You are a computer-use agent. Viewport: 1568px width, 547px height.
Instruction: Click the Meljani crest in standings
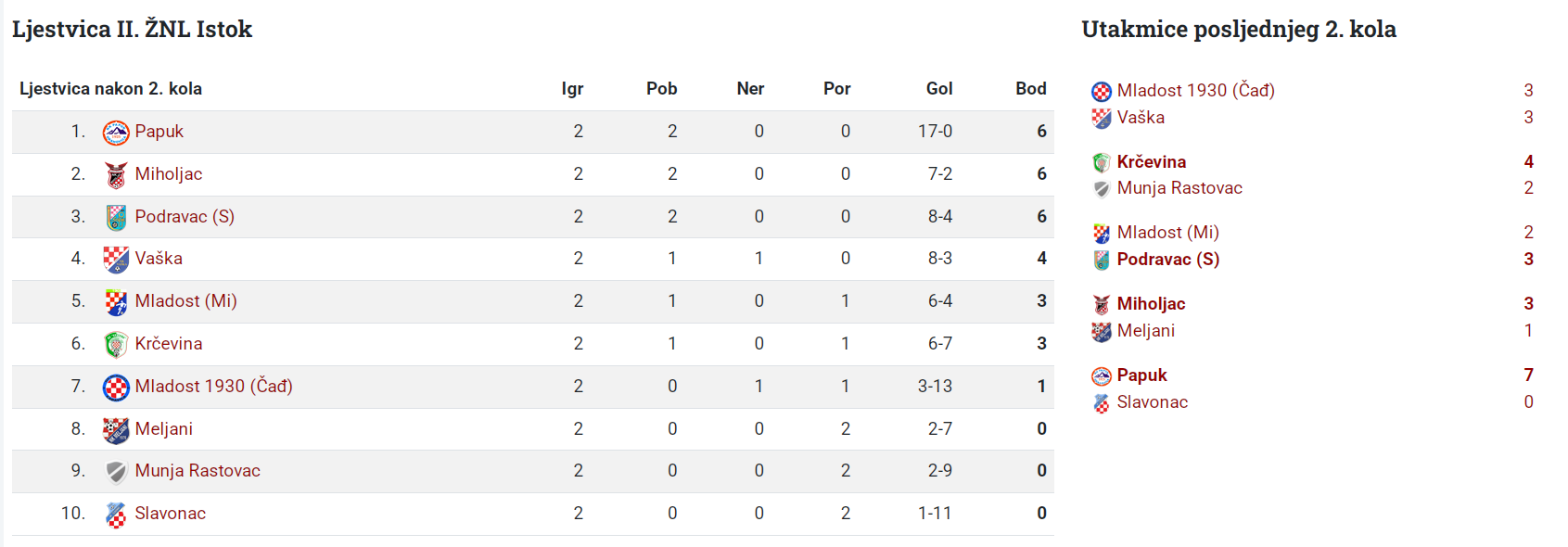point(116,430)
